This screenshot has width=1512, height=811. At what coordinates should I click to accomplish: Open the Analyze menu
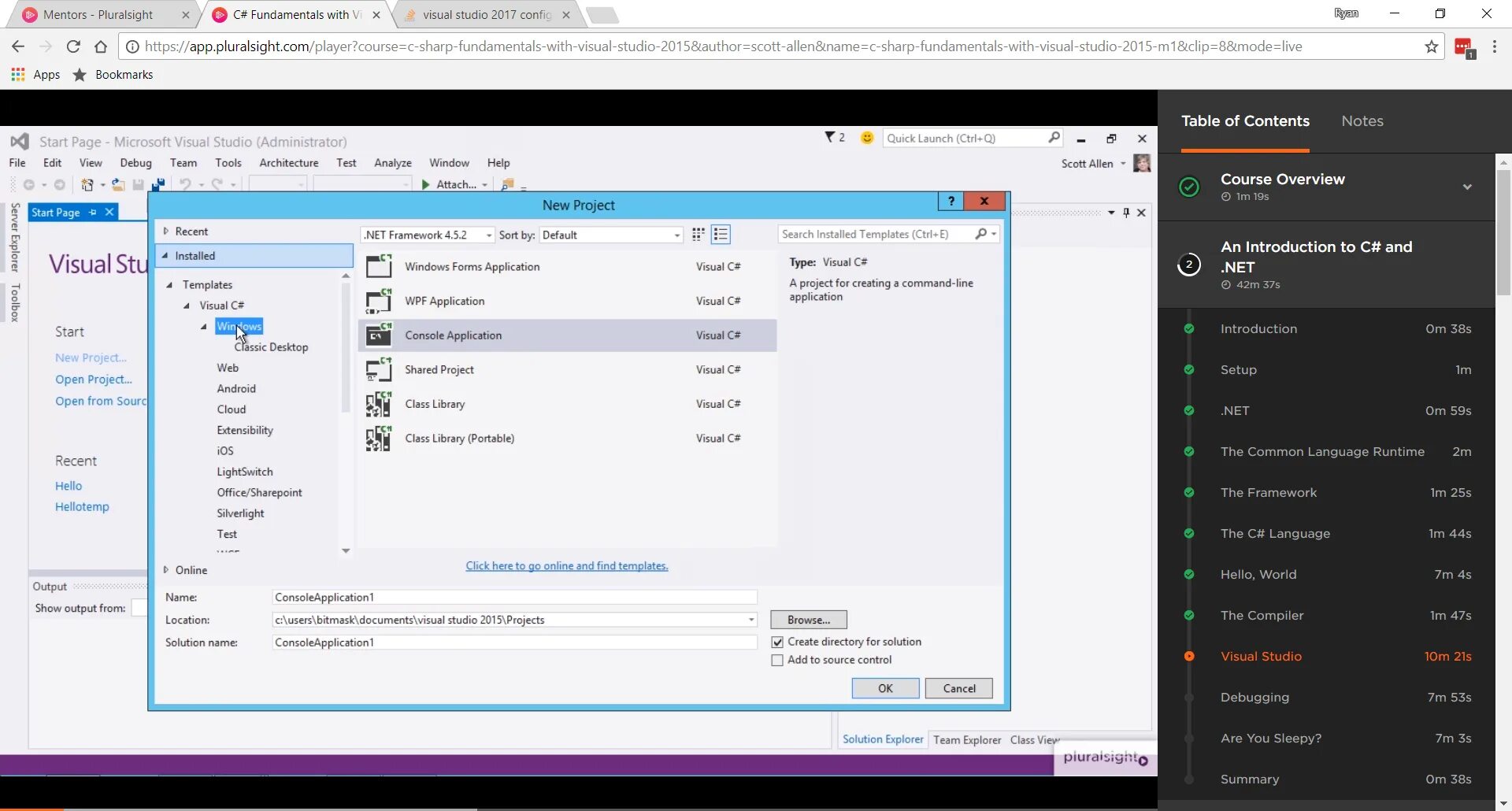pos(393,163)
